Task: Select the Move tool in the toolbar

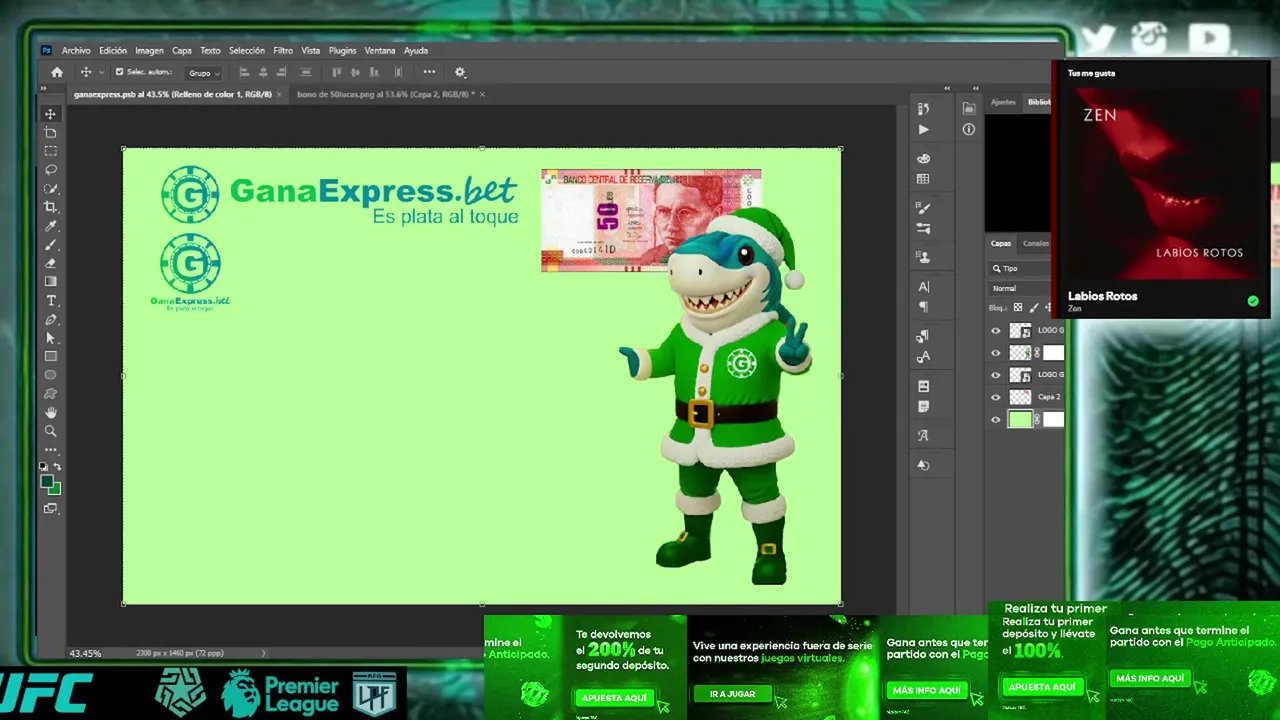Action: pos(50,114)
